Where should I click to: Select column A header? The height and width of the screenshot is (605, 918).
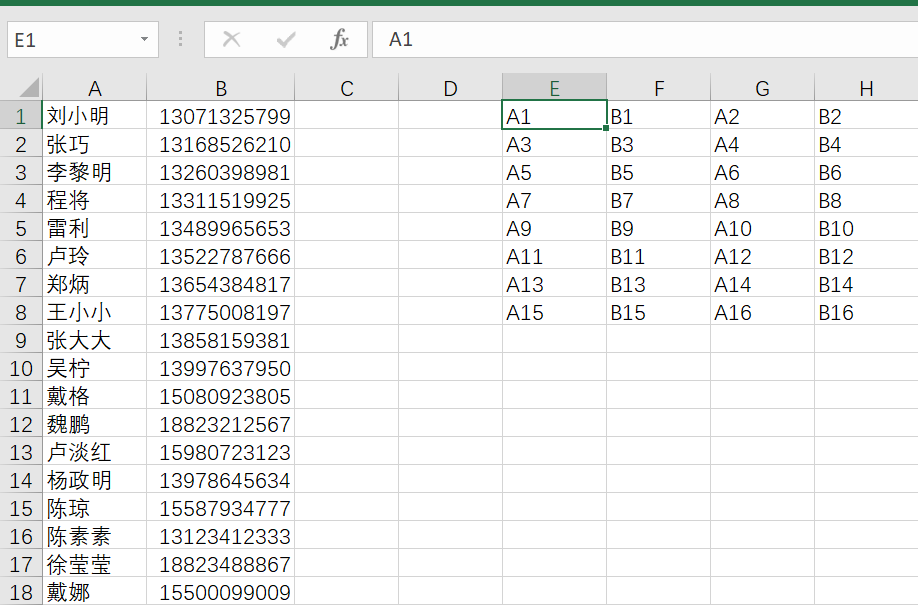pos(95,89)
